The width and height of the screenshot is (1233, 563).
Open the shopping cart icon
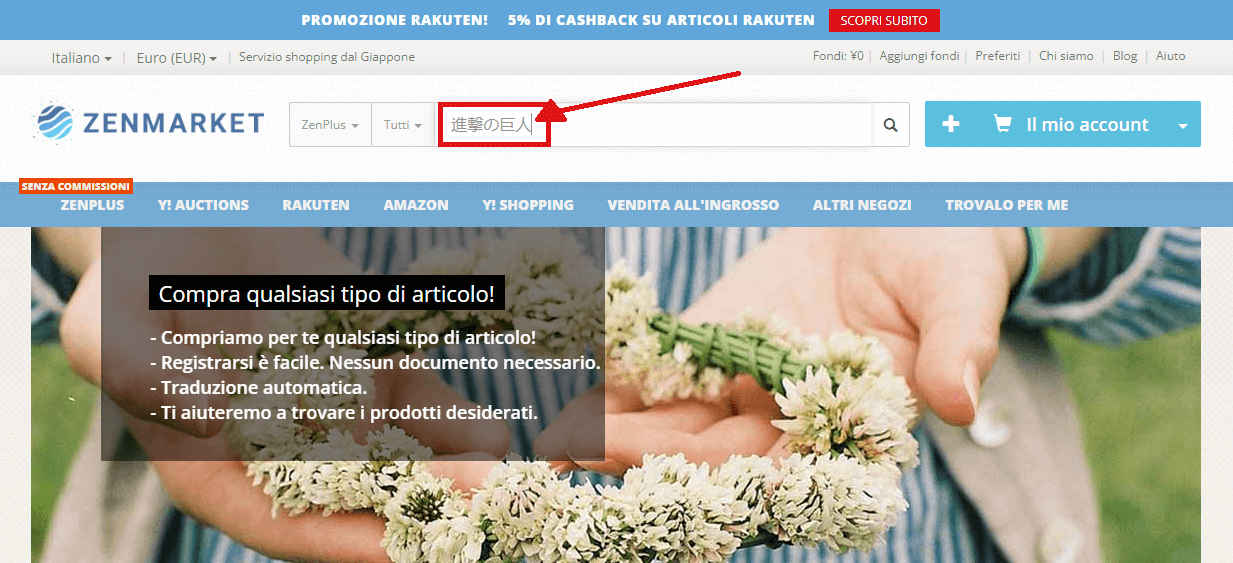click(1002, 124)
